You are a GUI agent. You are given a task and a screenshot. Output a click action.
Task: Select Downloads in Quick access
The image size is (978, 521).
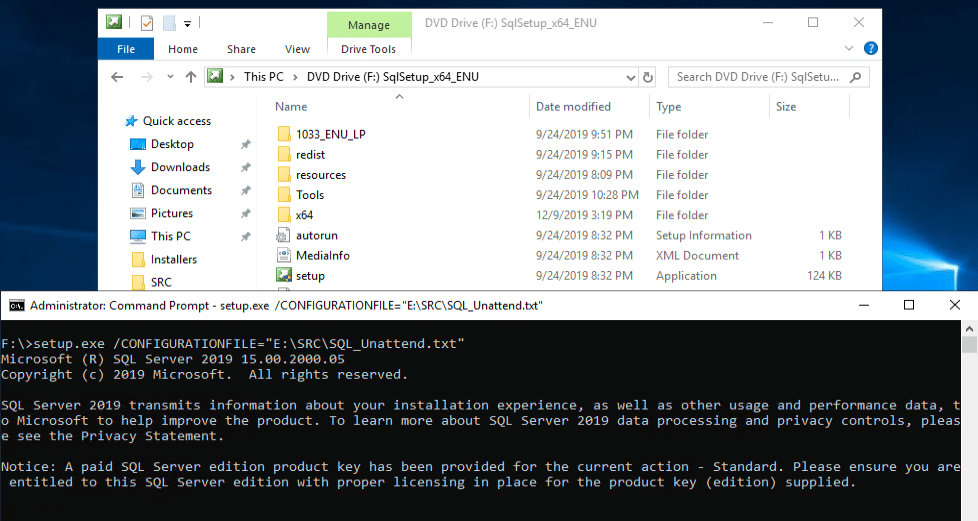click(x=180, y=167)
